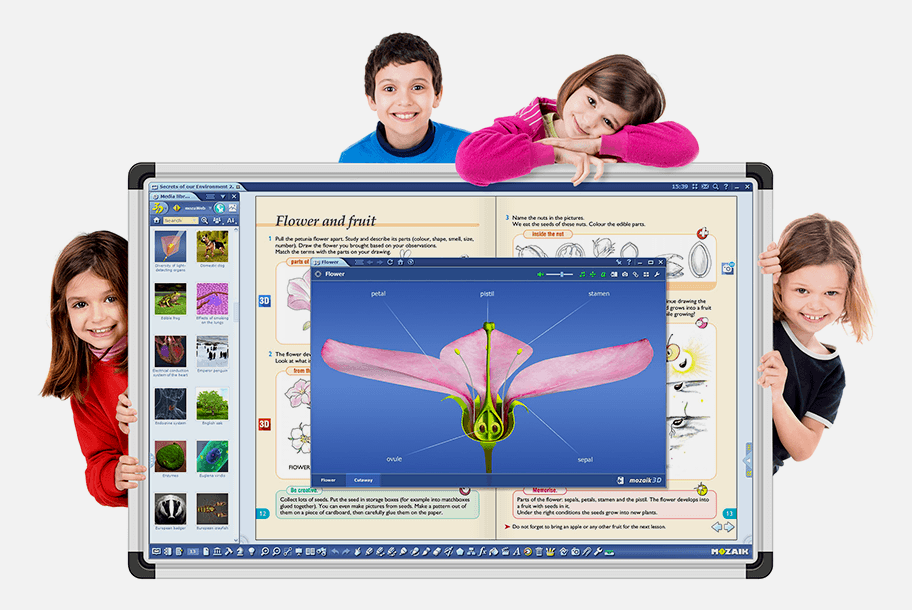Viewport: 912px width, 610px height.
Task: Open the Flower viewer settings wrench
Action: tap(657, 274)
